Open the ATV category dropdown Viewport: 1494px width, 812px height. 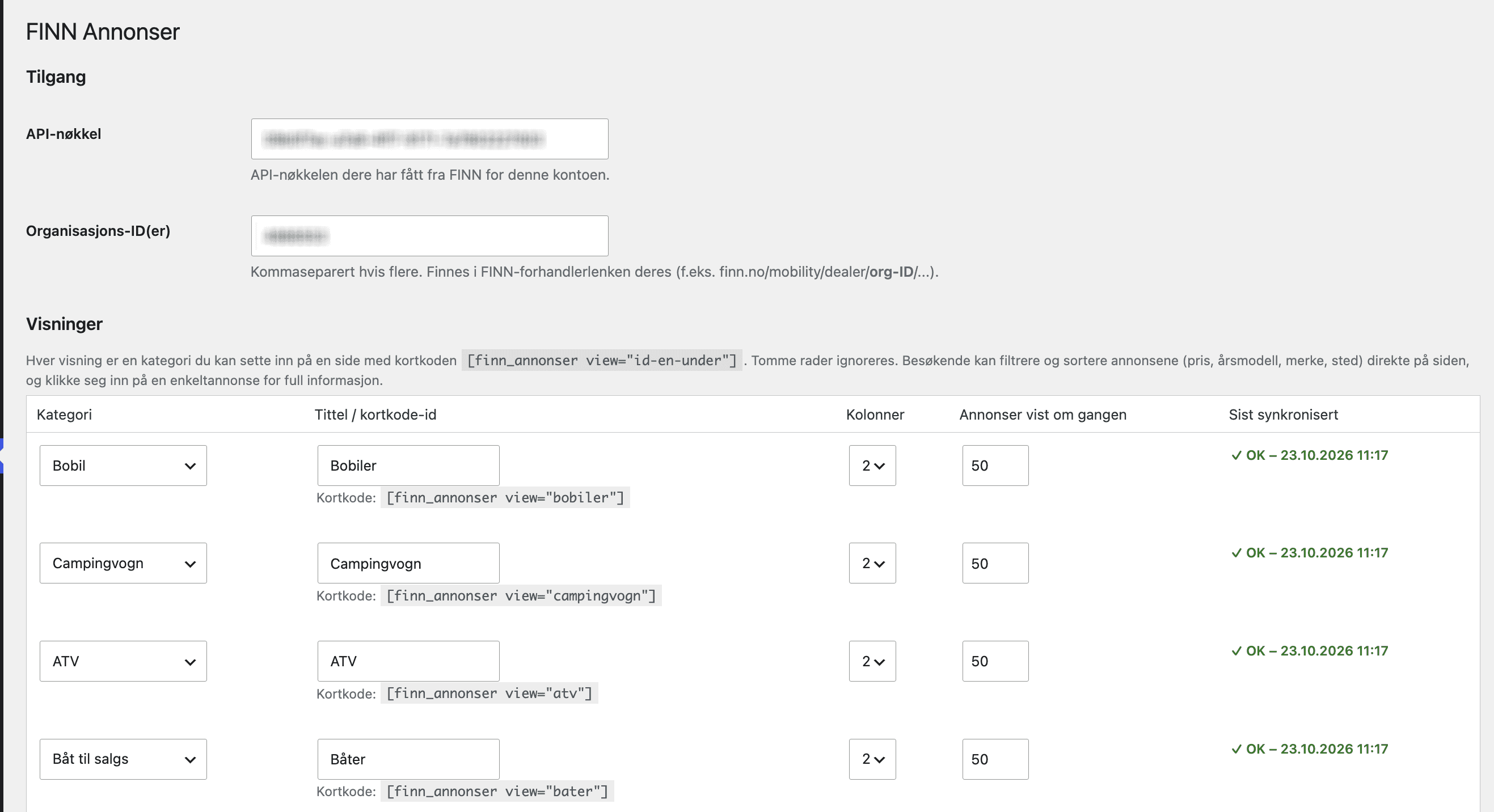tap(123, 661)
